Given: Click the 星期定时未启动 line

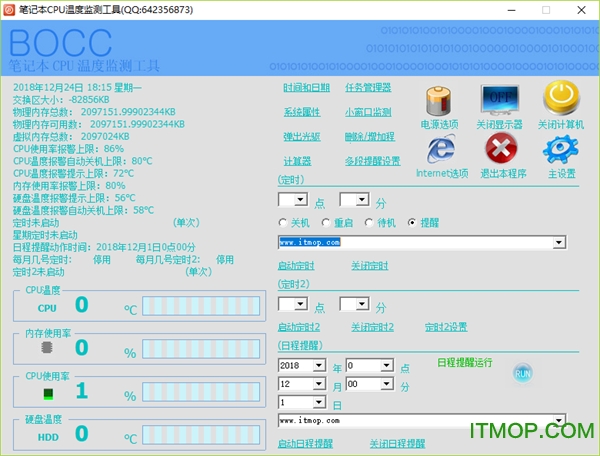Looking at the screenshot, I should (45, 235).
